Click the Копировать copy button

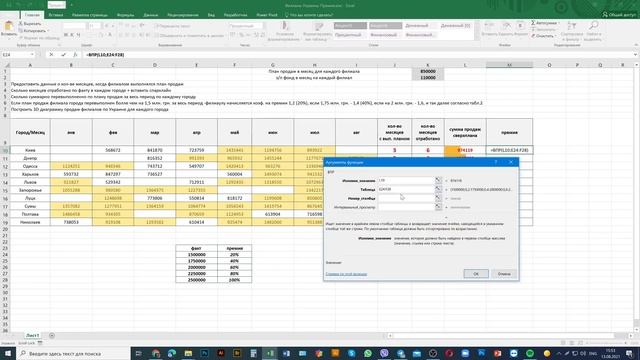click(x=33, y=31)
